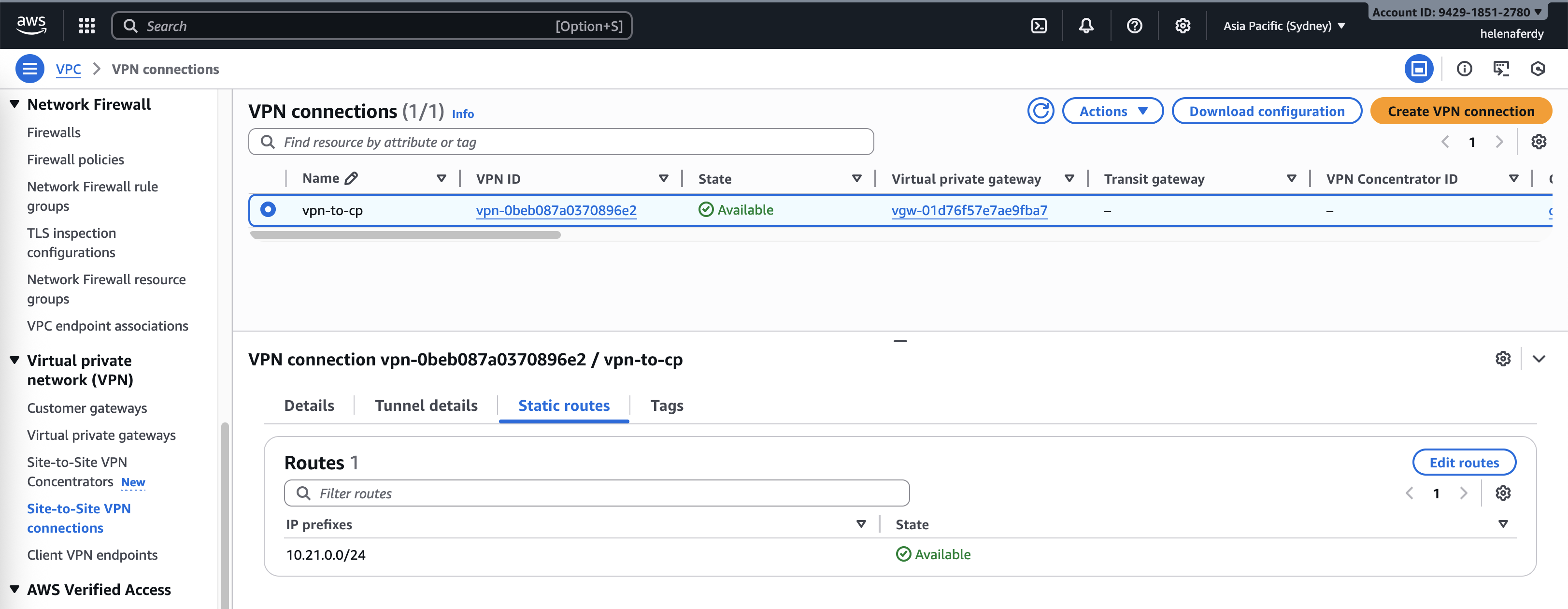Open AWS CloudShell terminal icon
This screenshot has width=1568, height=609.
point(1039,26)
